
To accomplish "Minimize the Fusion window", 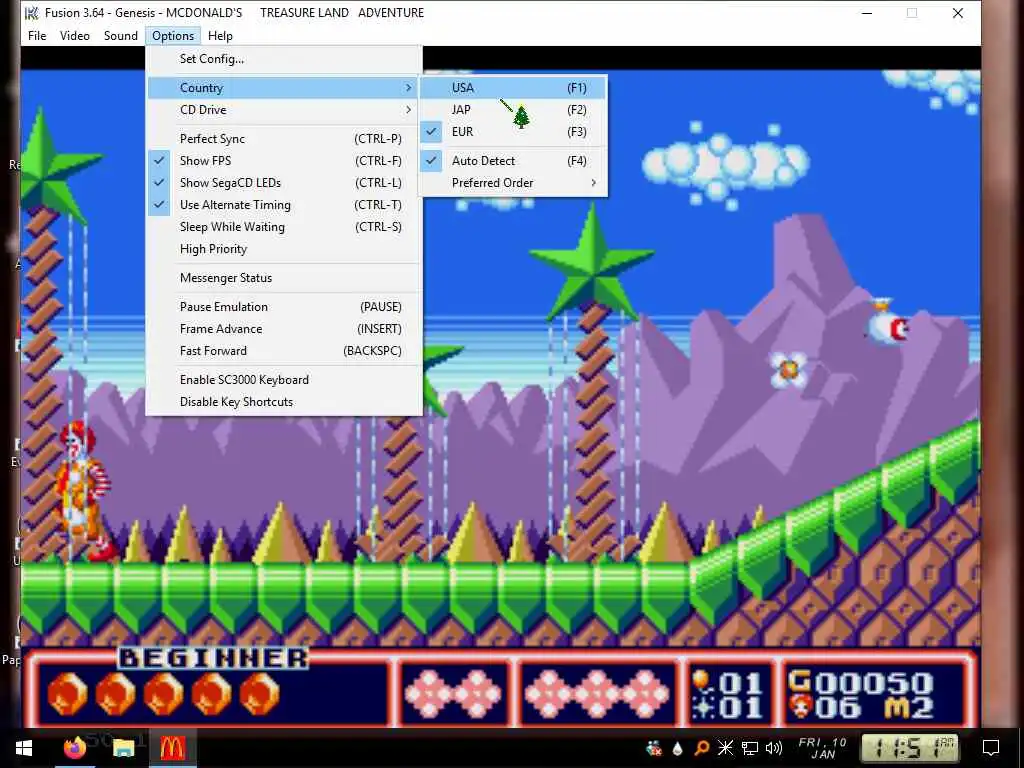I will pos(867,13).
